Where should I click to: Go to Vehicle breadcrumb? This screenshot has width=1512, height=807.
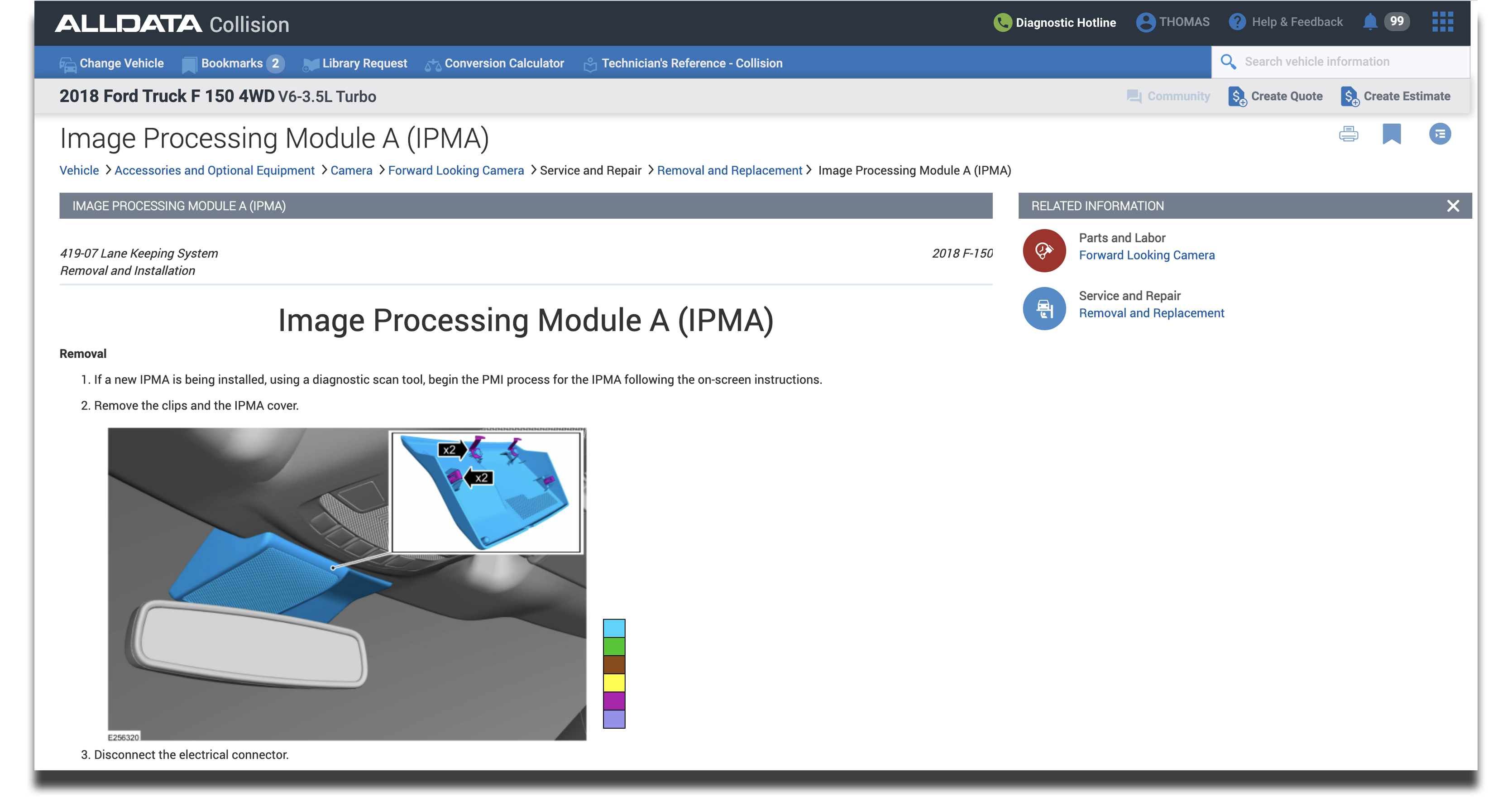pyautogui.click(x=79, y=170)
